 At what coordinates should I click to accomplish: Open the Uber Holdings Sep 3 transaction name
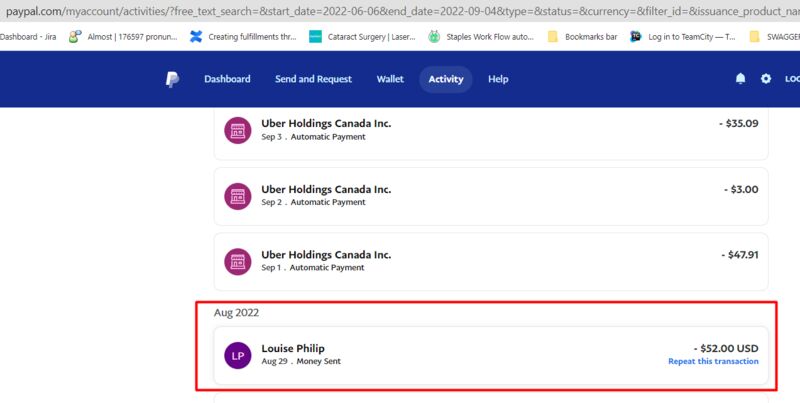[326, 123]
